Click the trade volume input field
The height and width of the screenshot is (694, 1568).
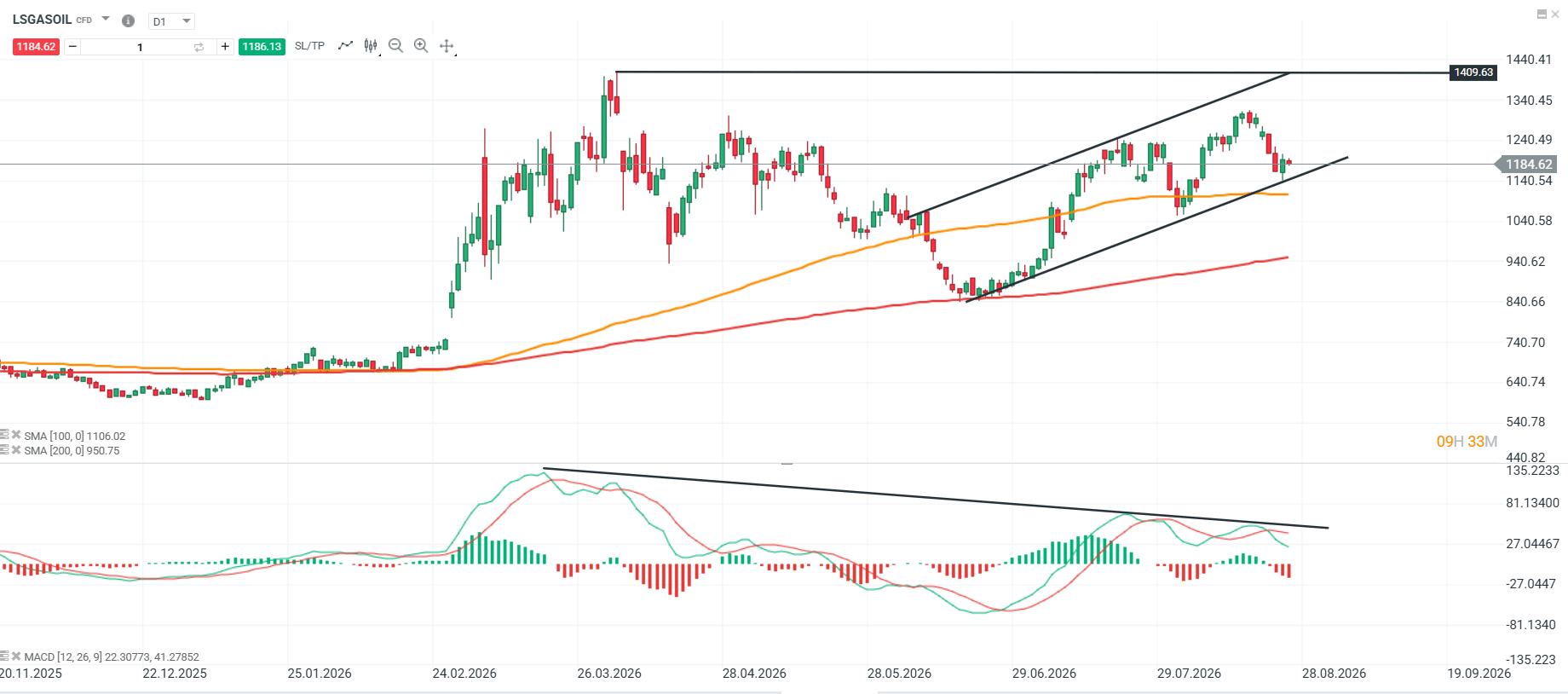pos(141,47)
